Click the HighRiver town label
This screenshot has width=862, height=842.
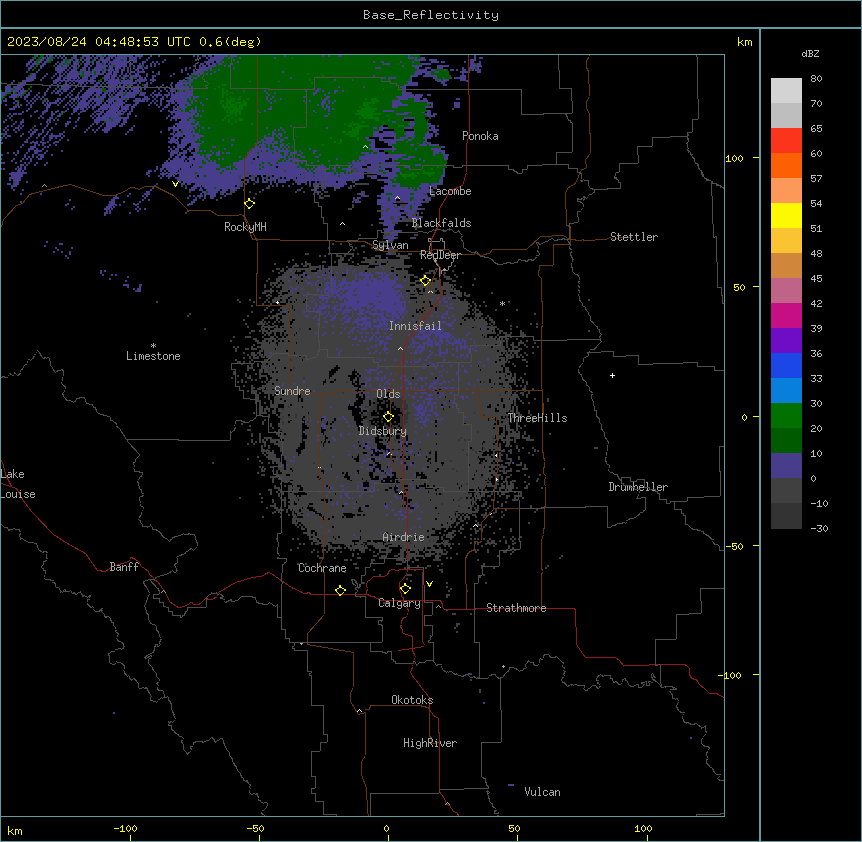click(x=430, y=743)
